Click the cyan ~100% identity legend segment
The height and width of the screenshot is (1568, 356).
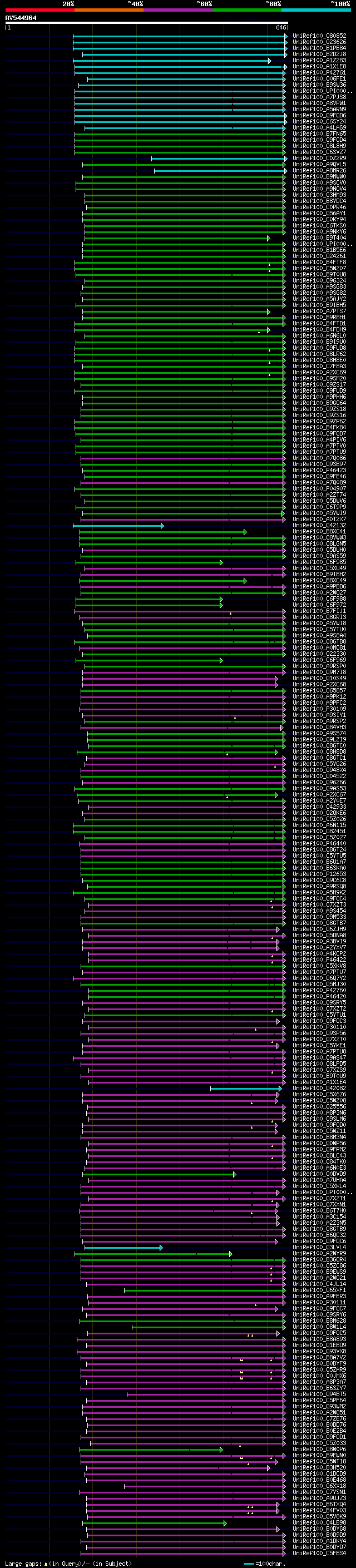coord(316,10)
